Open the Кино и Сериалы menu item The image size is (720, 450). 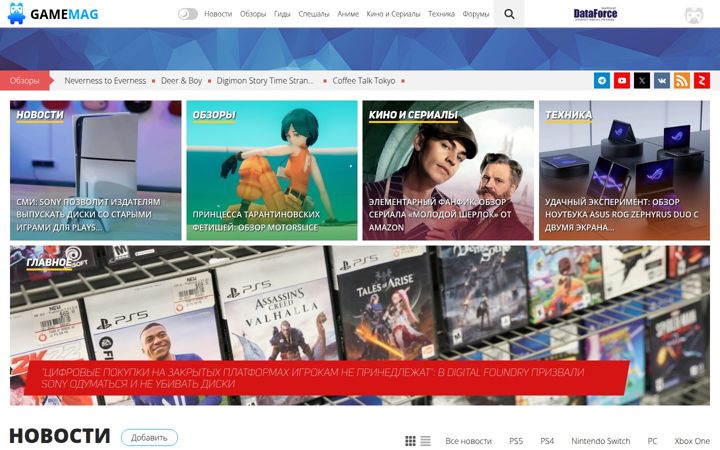click(x=393, y=14)
